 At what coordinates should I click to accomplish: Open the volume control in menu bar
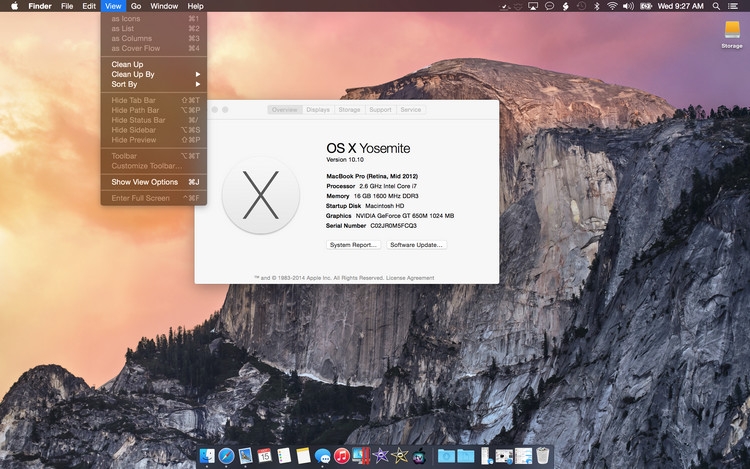[628, 6]
